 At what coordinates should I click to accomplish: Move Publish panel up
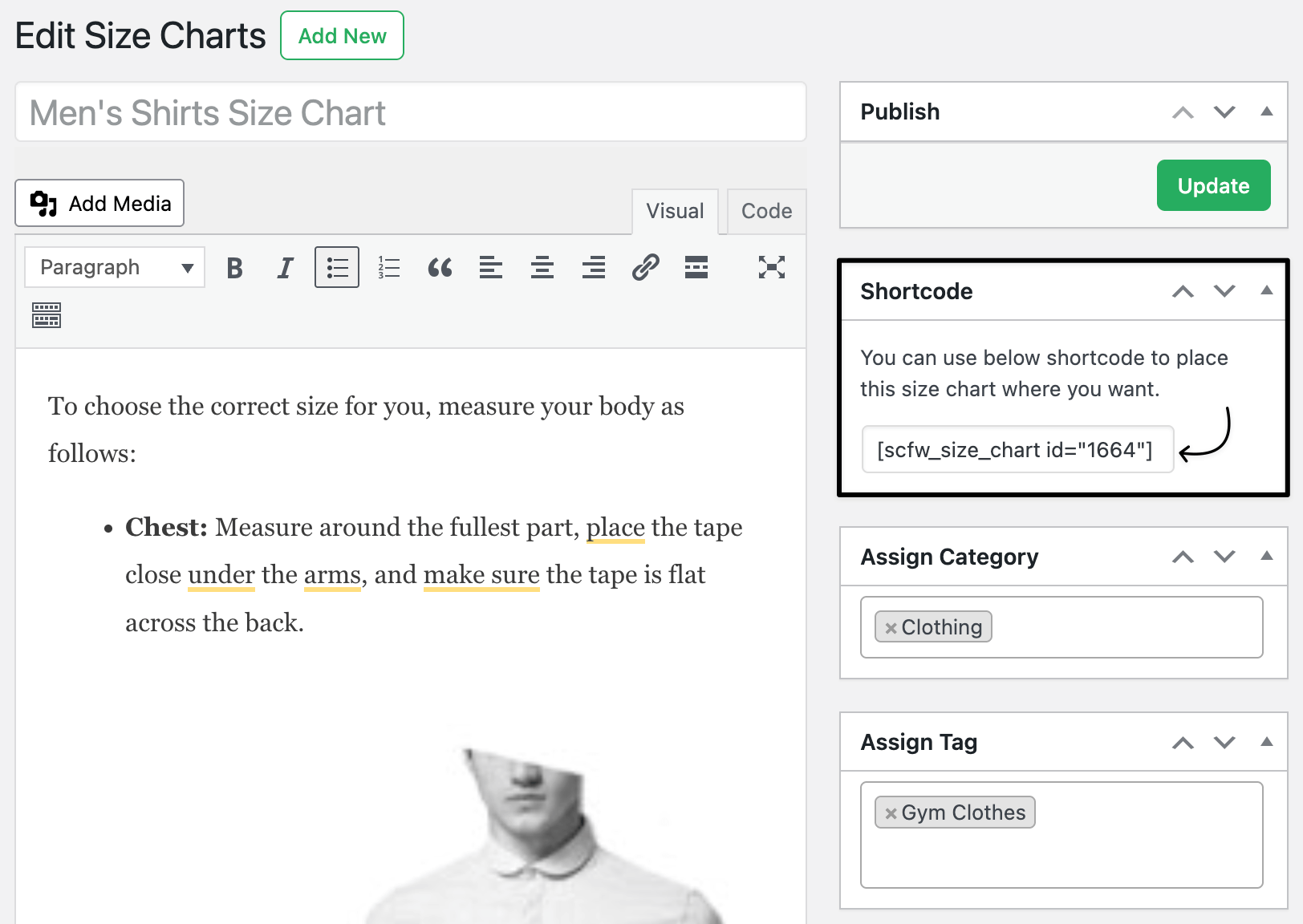pos(1183,112)
